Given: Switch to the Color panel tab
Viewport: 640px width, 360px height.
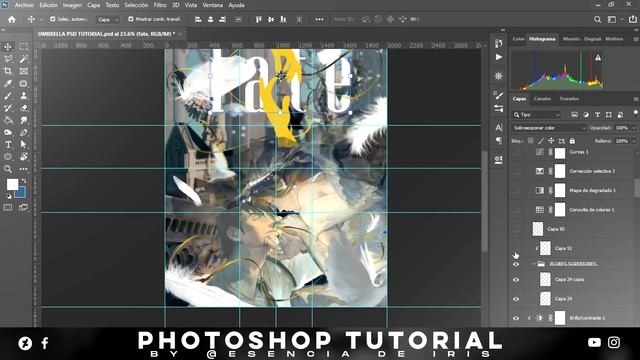Looking at the screenshot, I should 518,39.
